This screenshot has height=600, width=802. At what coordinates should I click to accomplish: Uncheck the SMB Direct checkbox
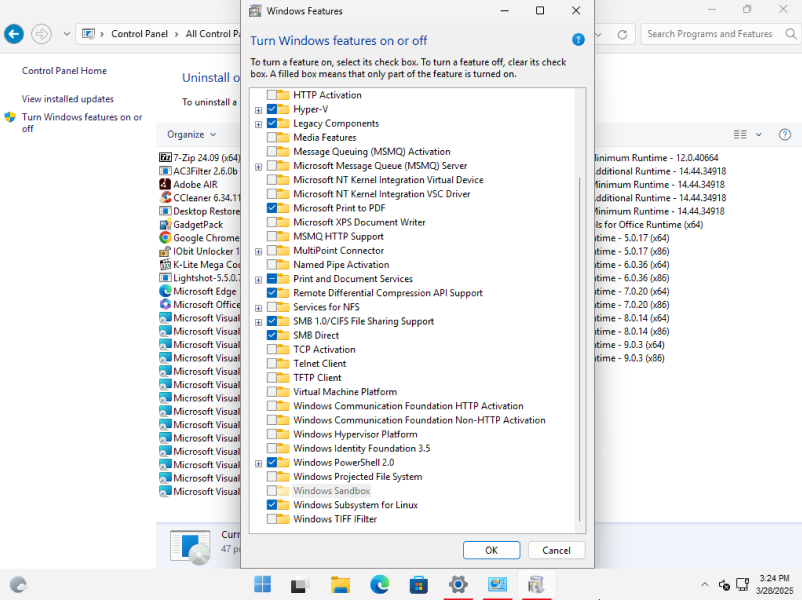[272, 336]
